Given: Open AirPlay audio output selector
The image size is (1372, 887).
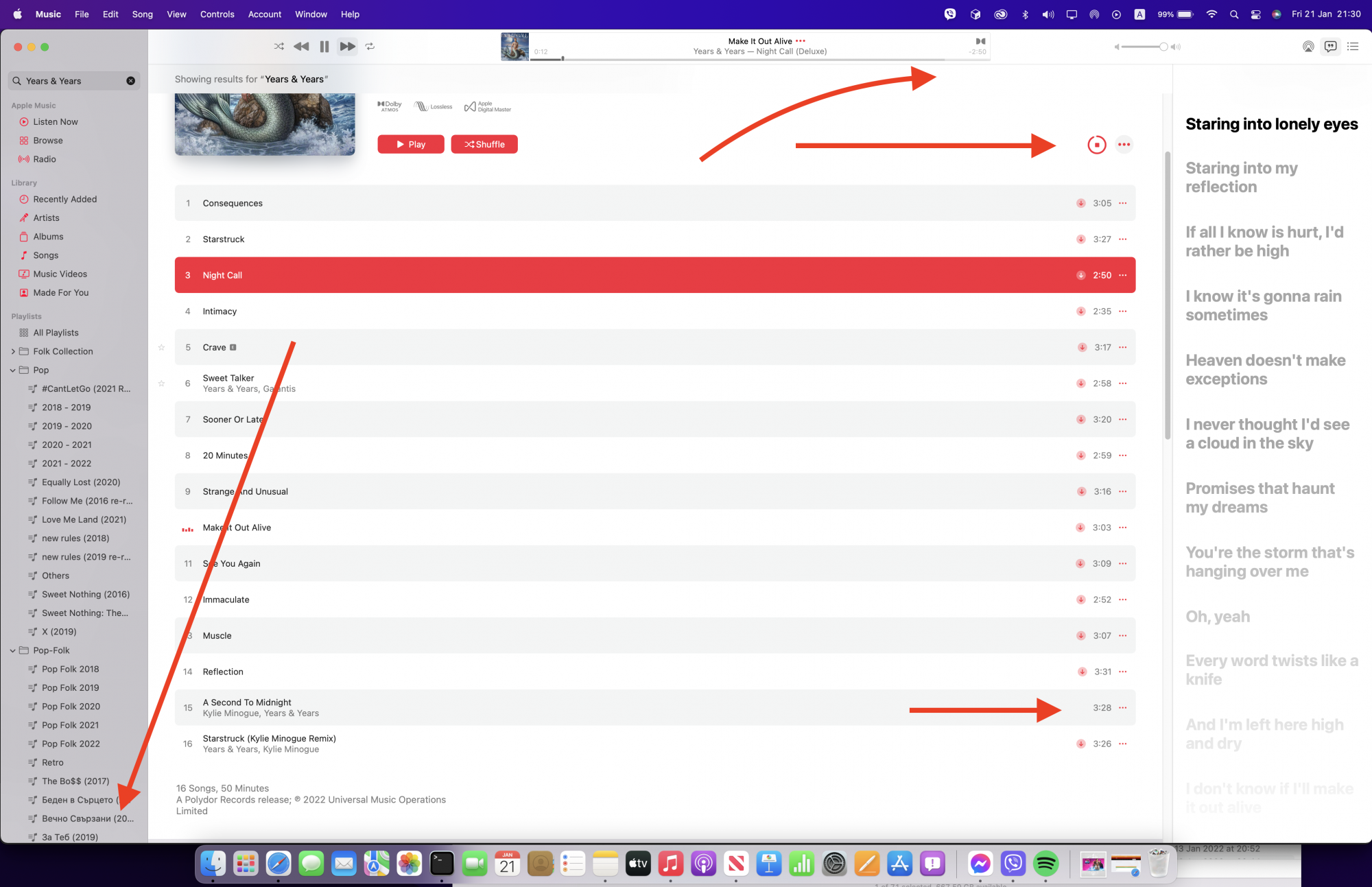Looking at the screenshot, I should [x=1308, y=47].
